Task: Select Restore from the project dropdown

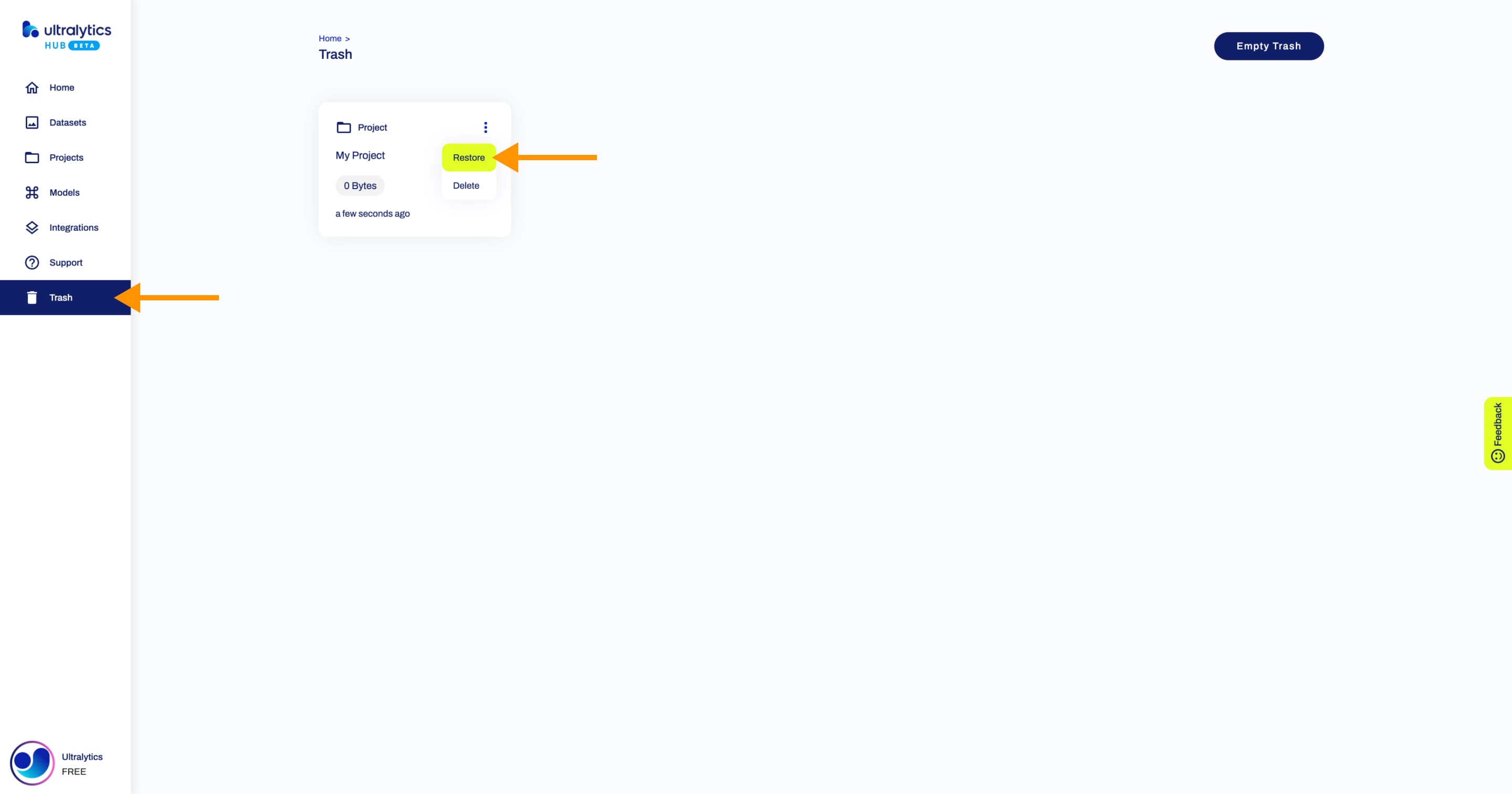Action: (468, 157)
